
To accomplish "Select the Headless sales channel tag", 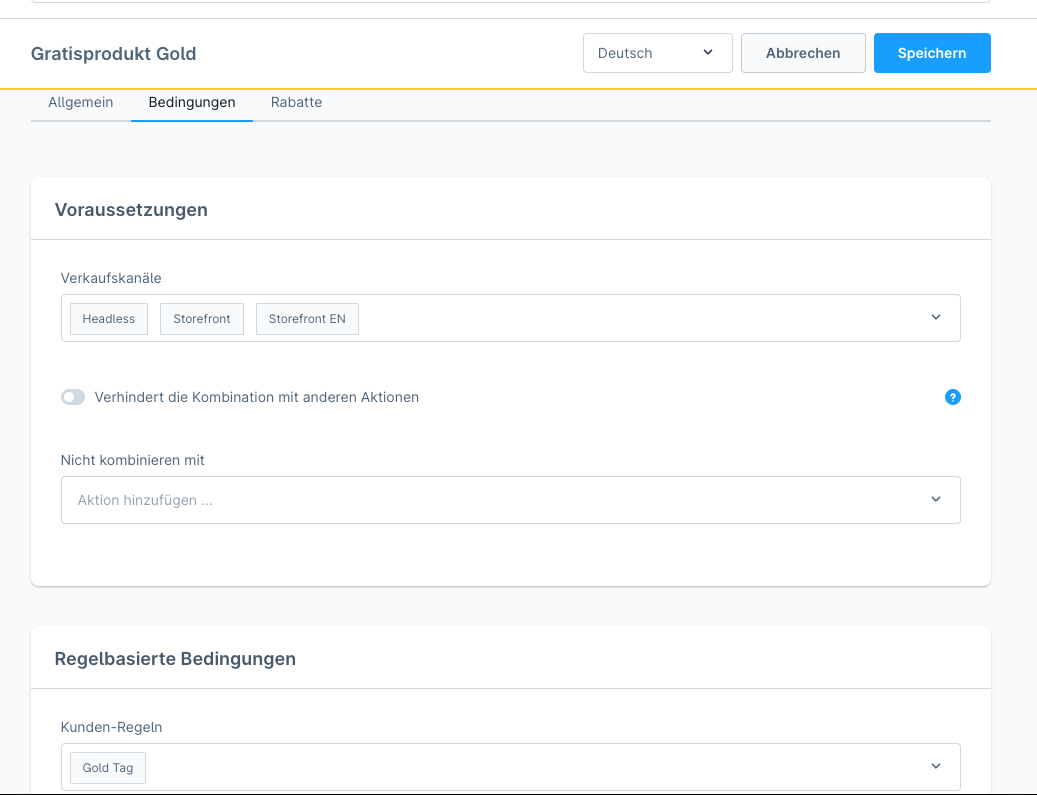I will [x=109, y=319].
